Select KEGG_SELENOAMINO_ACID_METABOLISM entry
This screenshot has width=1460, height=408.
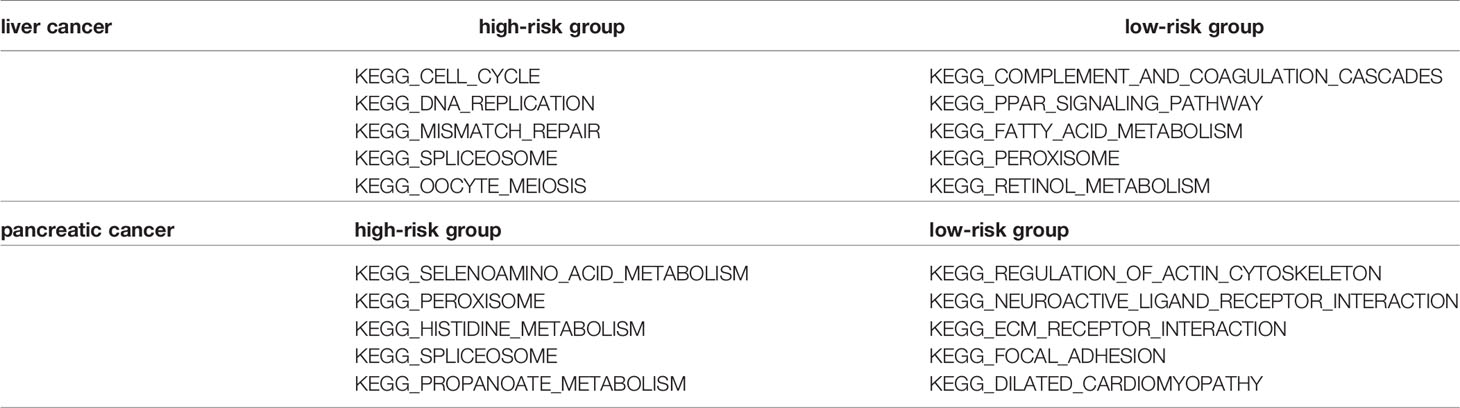pyautogui.click(x=552, y=274)
